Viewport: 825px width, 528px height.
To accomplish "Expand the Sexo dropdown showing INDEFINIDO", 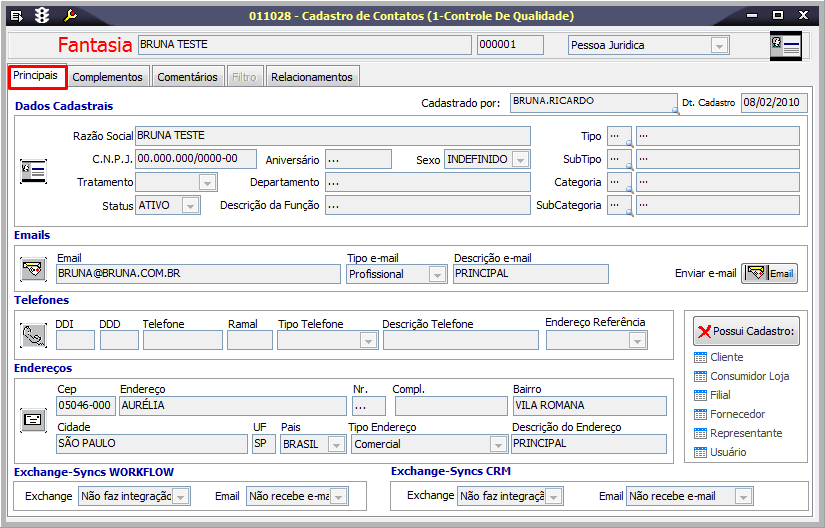I will coord(519,159).
